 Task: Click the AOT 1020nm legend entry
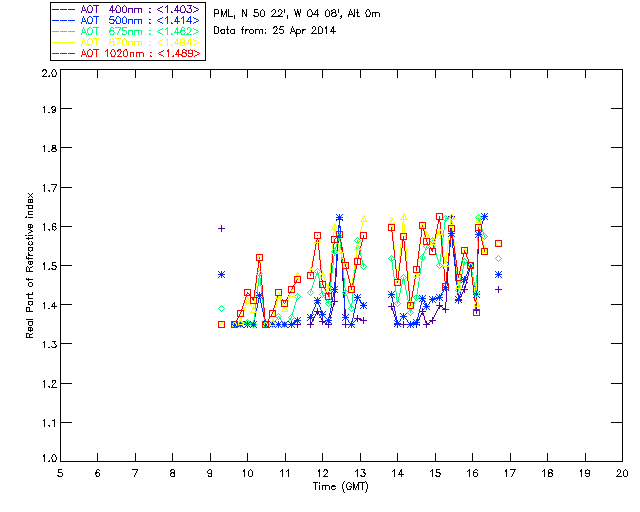tap(127, 53)
